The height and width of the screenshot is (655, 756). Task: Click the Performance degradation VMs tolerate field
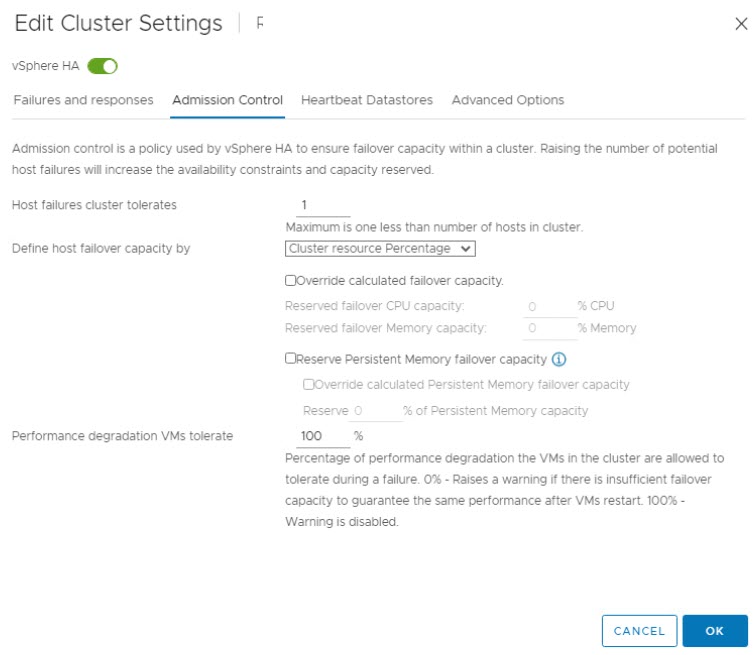pos(323,436)
